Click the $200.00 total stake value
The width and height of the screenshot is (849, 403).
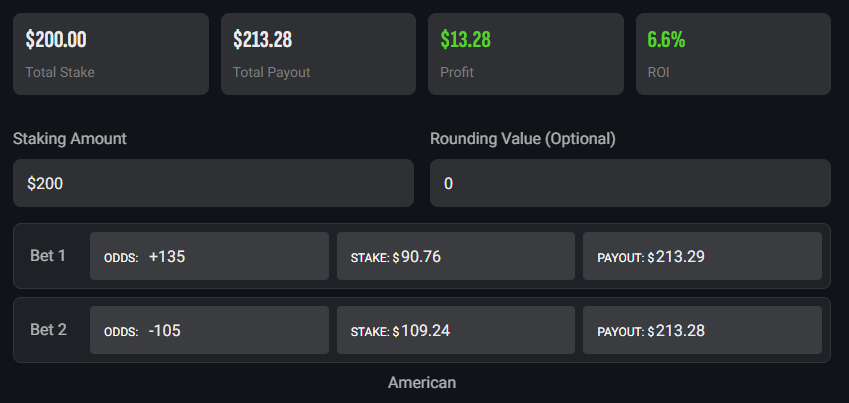(x=56, y=40)
